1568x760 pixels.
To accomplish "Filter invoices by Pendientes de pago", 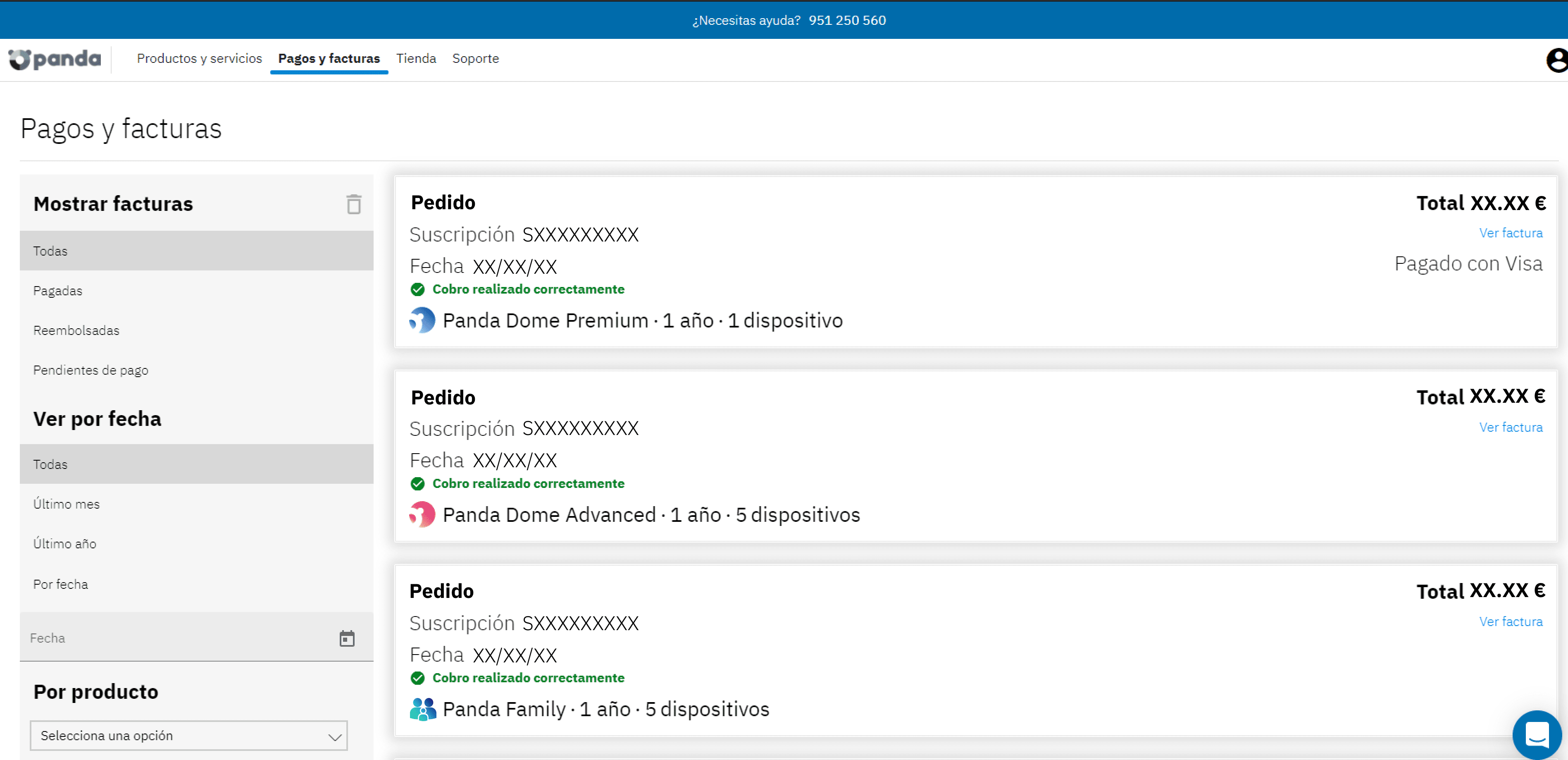I will pos(197,370).
